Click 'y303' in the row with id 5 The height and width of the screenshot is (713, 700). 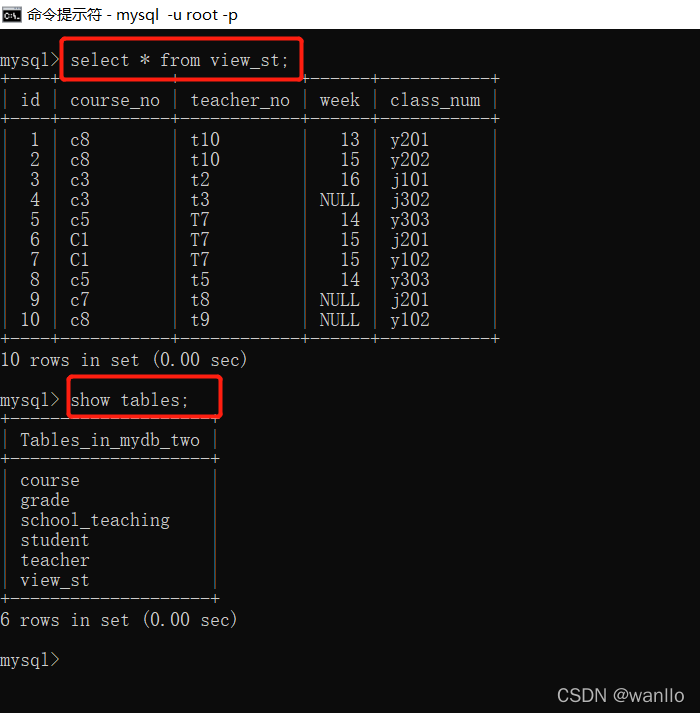pos(409,220)
